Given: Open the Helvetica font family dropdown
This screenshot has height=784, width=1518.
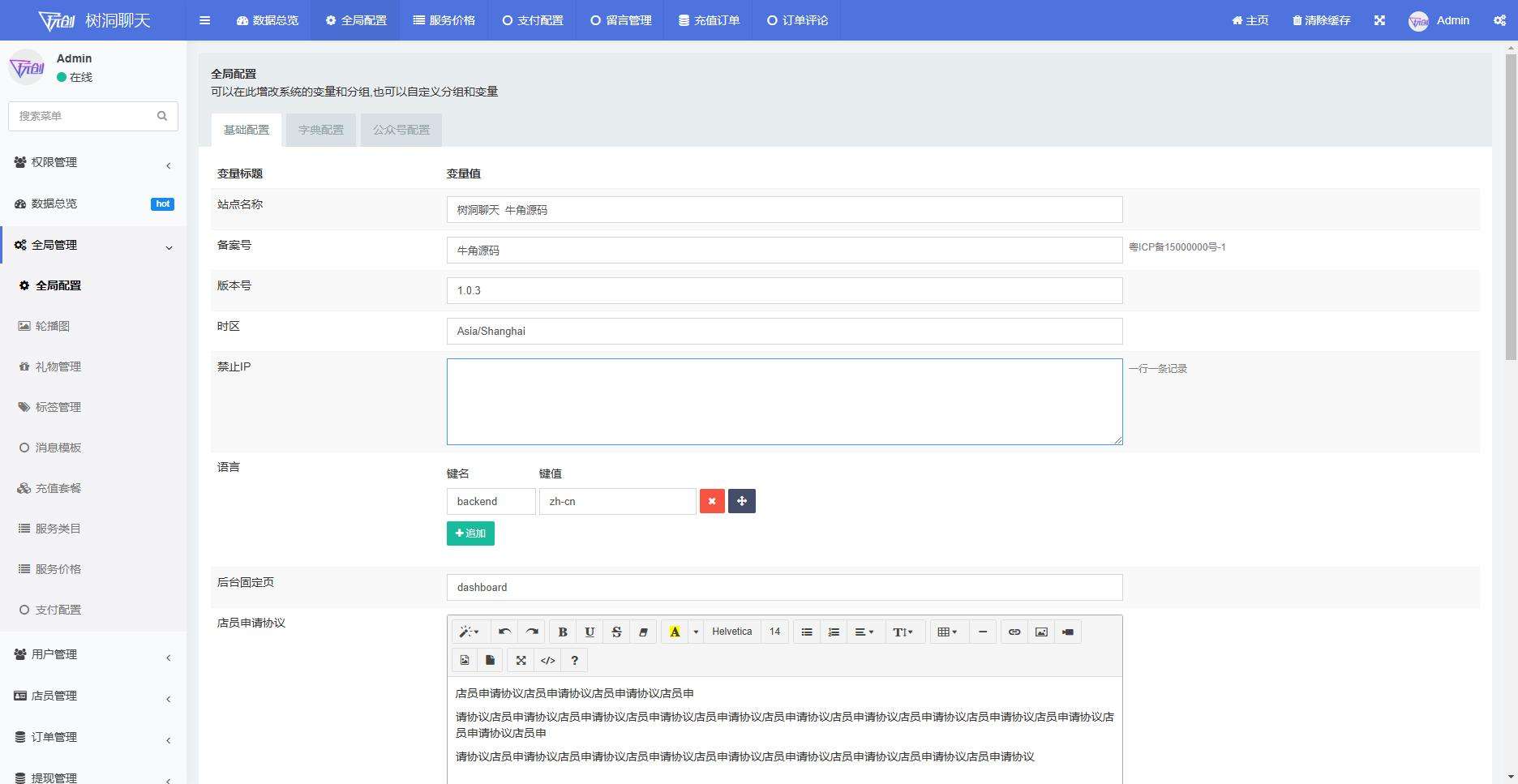Looking at the screenshot, I should point(732,632).
